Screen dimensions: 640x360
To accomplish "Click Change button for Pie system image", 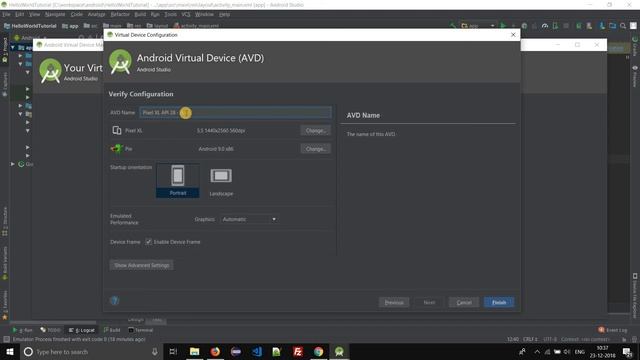I will 316,149.
